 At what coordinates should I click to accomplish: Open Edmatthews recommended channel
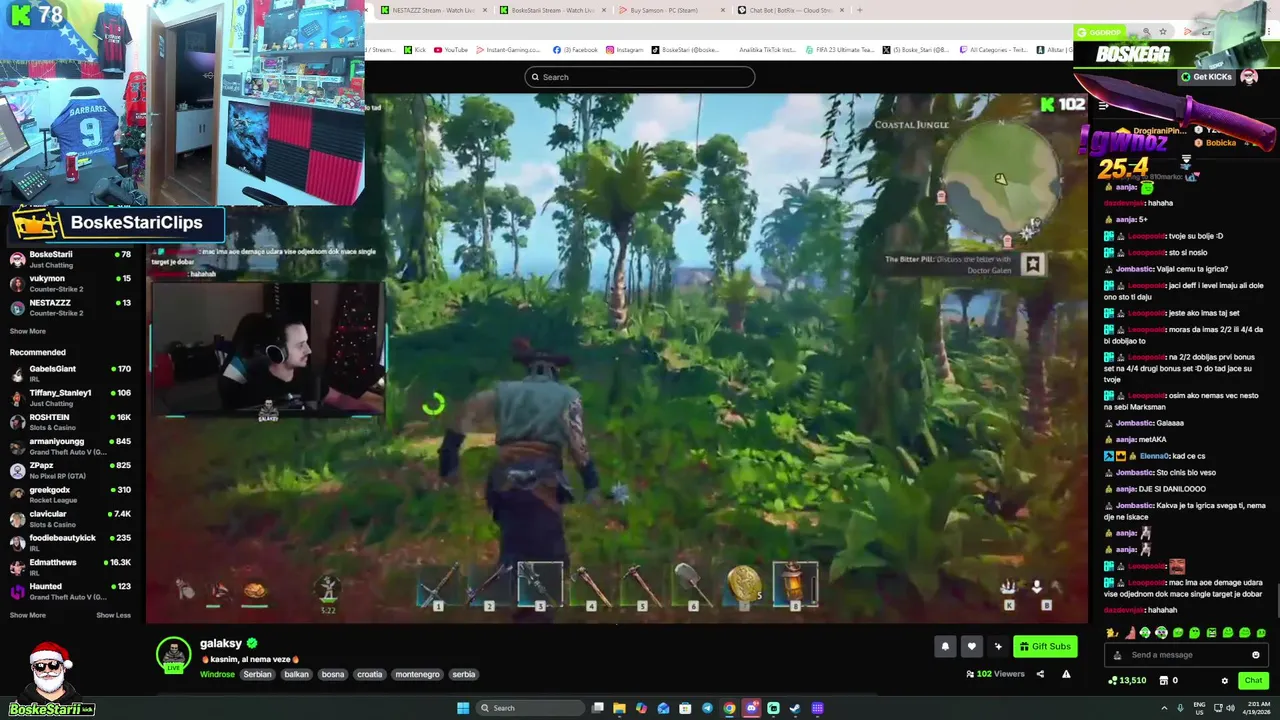click(x=70, y=566)
